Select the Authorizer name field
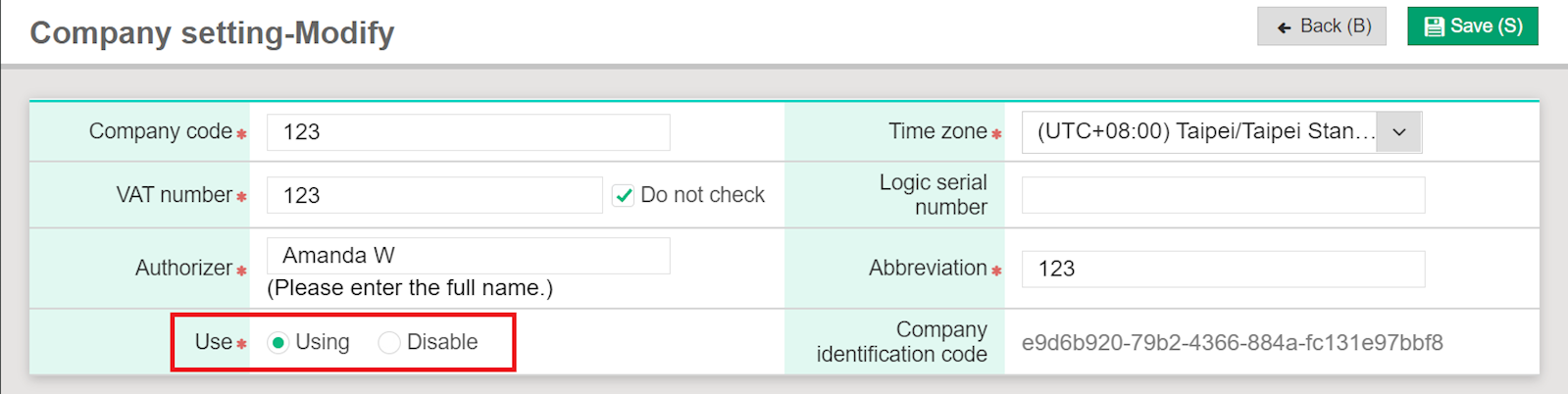 [x=468, y=256]
